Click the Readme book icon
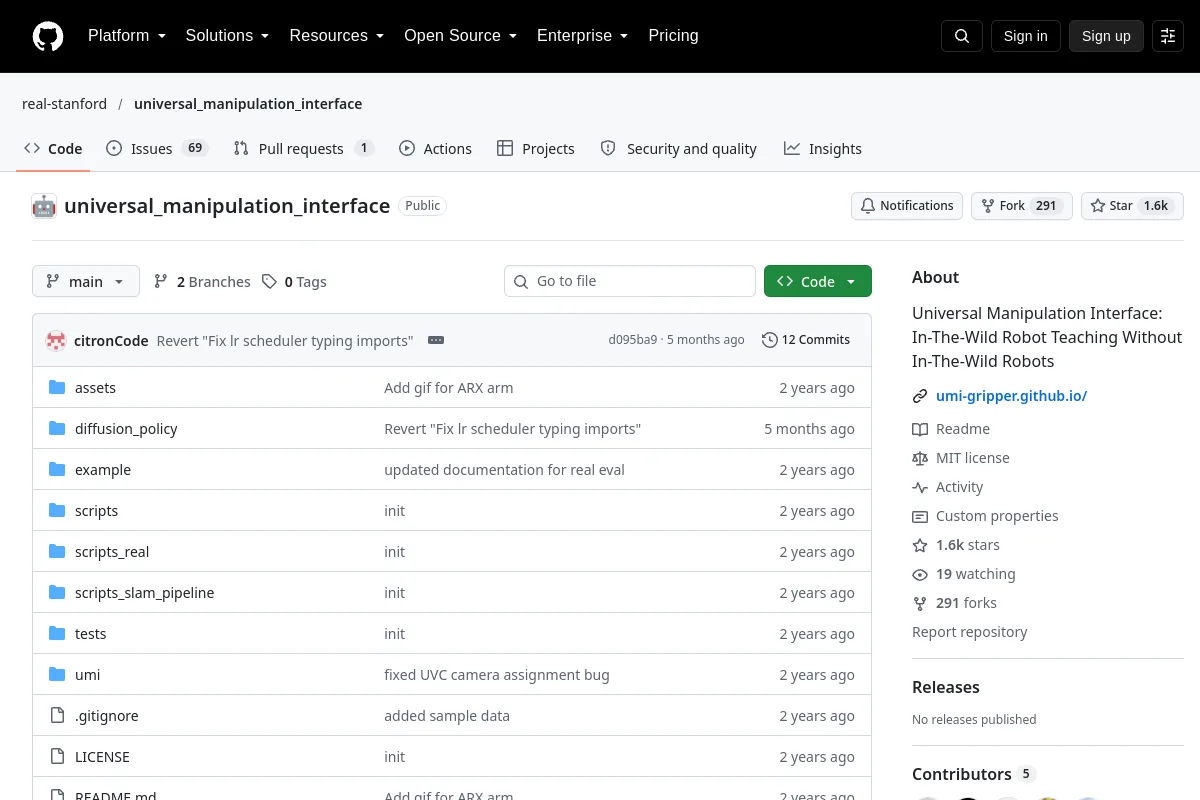The width and height of the screenshot is (1200, 800). (x=920, y=429)
